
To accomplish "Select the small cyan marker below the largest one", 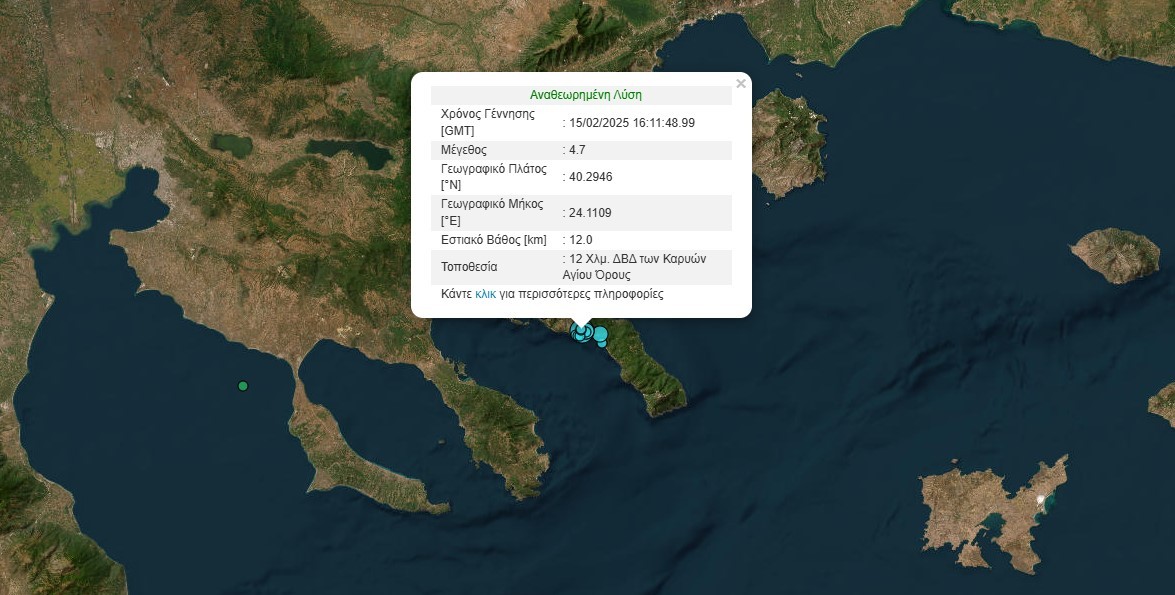I will coord(602,344).
